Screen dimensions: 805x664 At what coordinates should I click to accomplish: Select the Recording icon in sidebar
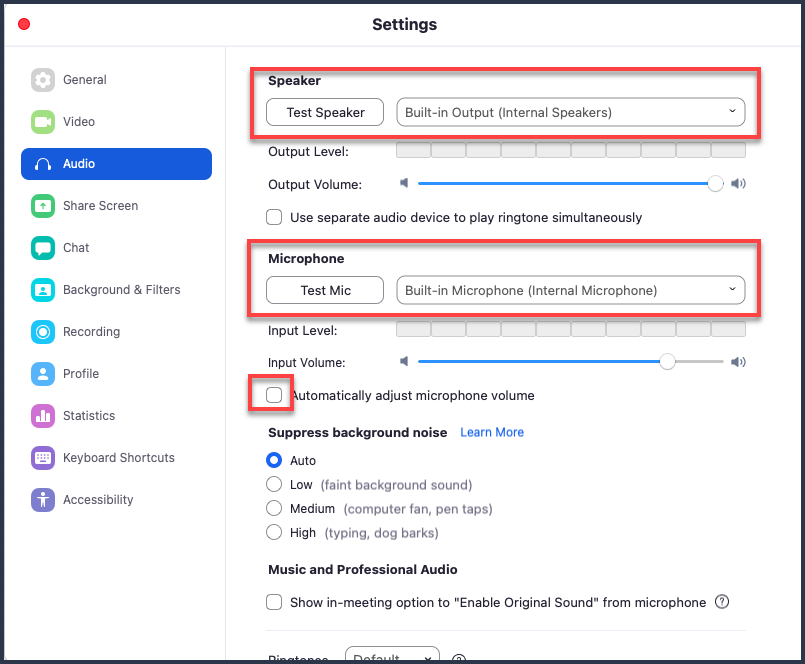point(43,331)
